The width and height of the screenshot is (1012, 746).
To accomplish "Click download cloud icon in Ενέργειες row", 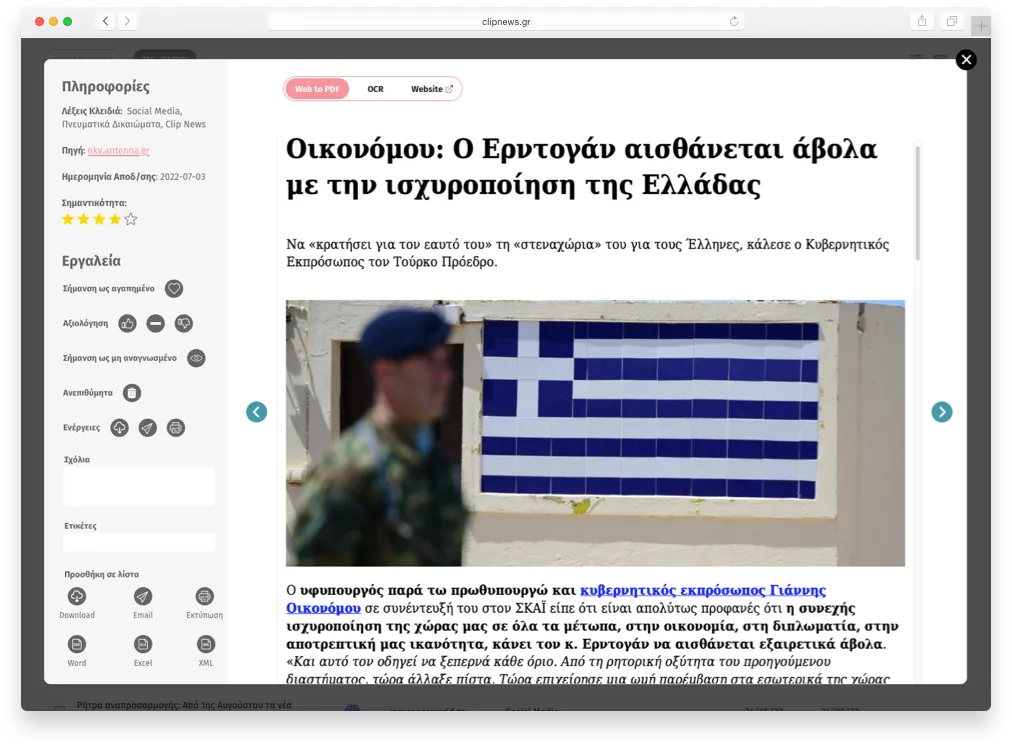I will click(x=119, y=428).
